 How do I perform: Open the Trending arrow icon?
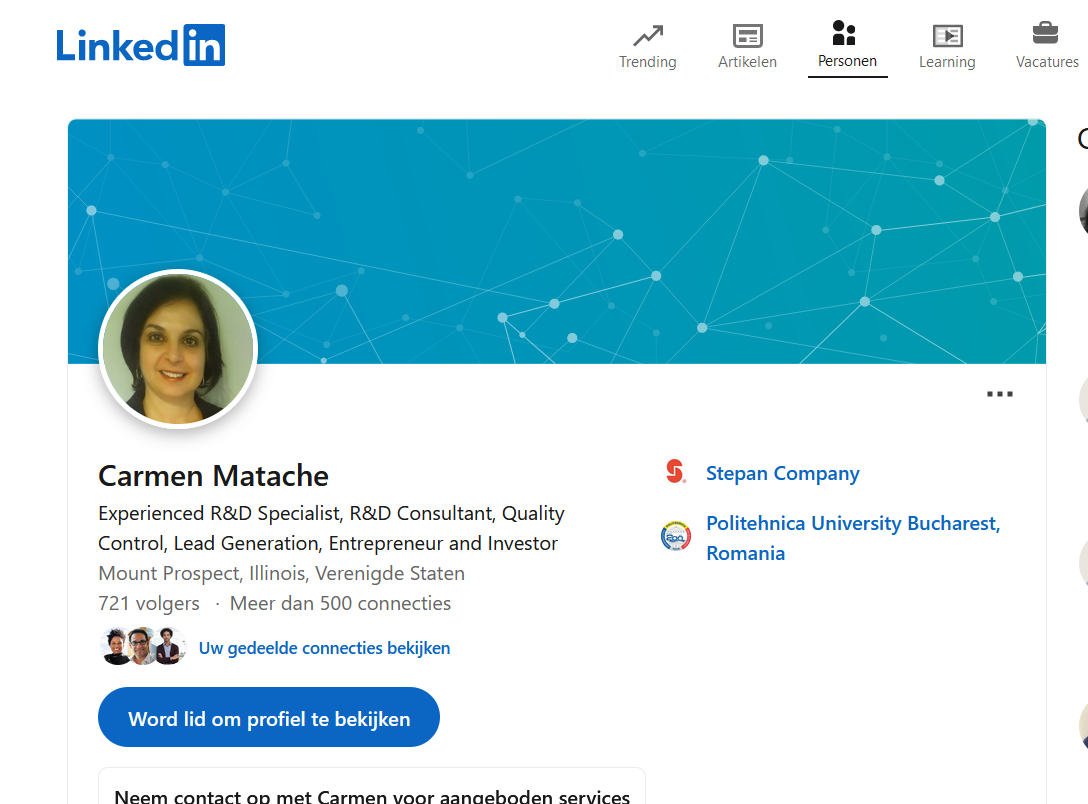coord(647,35)
